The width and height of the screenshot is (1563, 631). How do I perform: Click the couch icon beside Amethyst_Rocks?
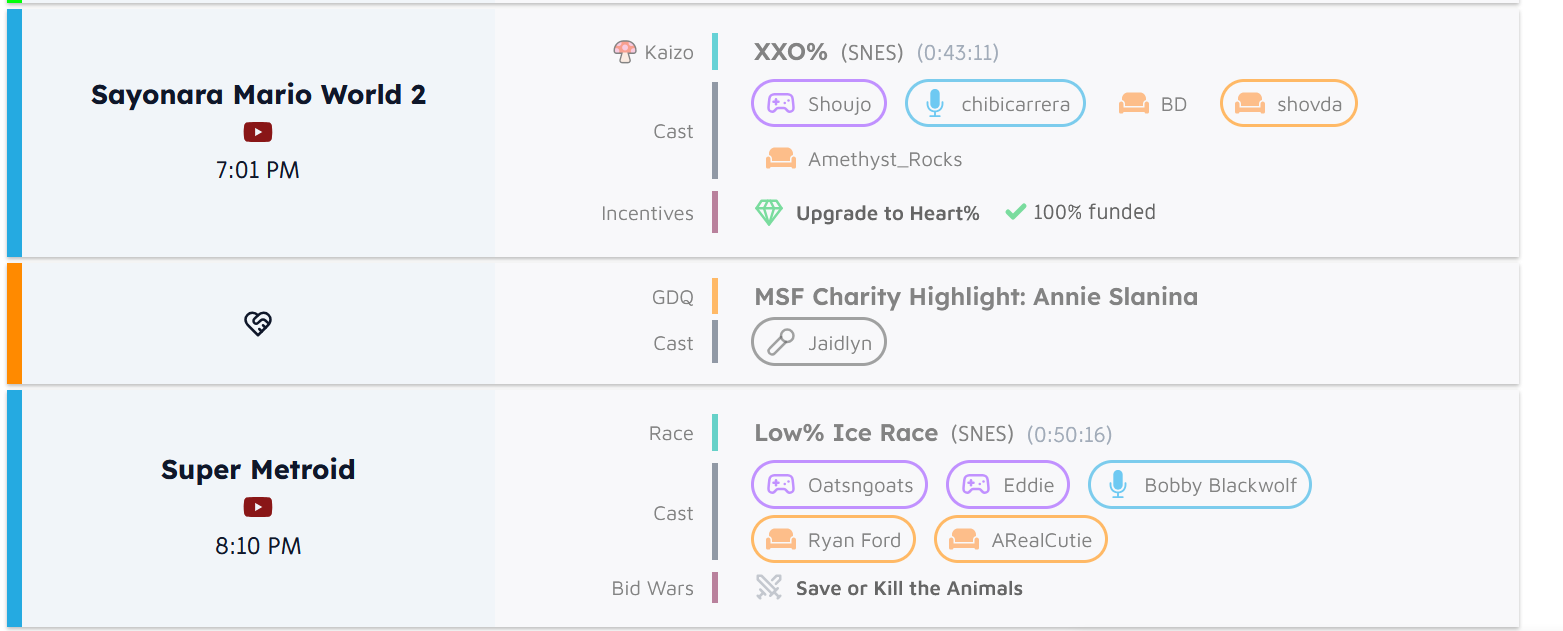[781, 159]
